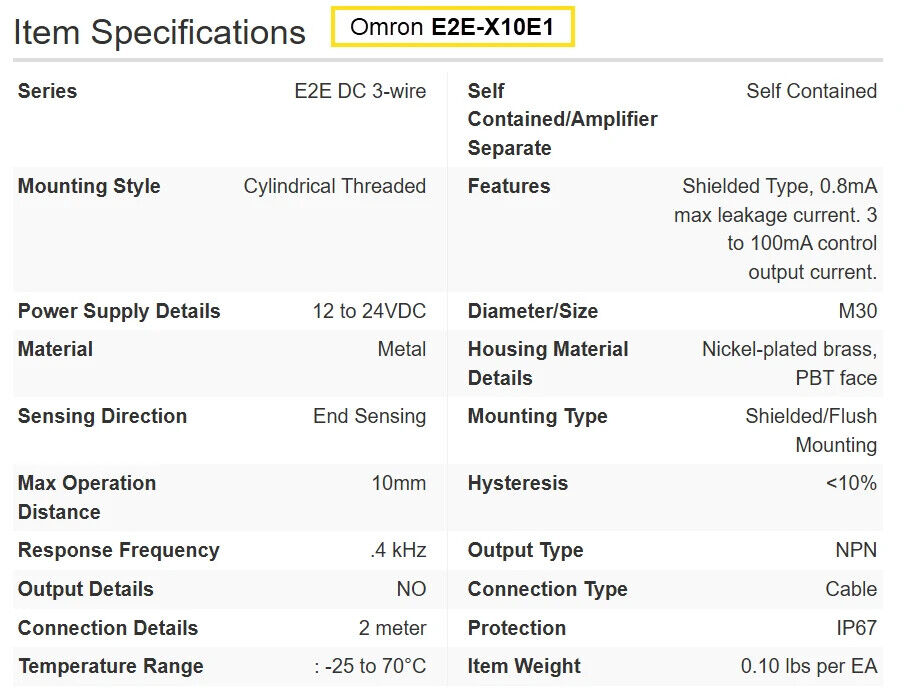907x699 pixels.
Task: Click the Self Contained/Amplifier Separate label
Action: (562, 119)
